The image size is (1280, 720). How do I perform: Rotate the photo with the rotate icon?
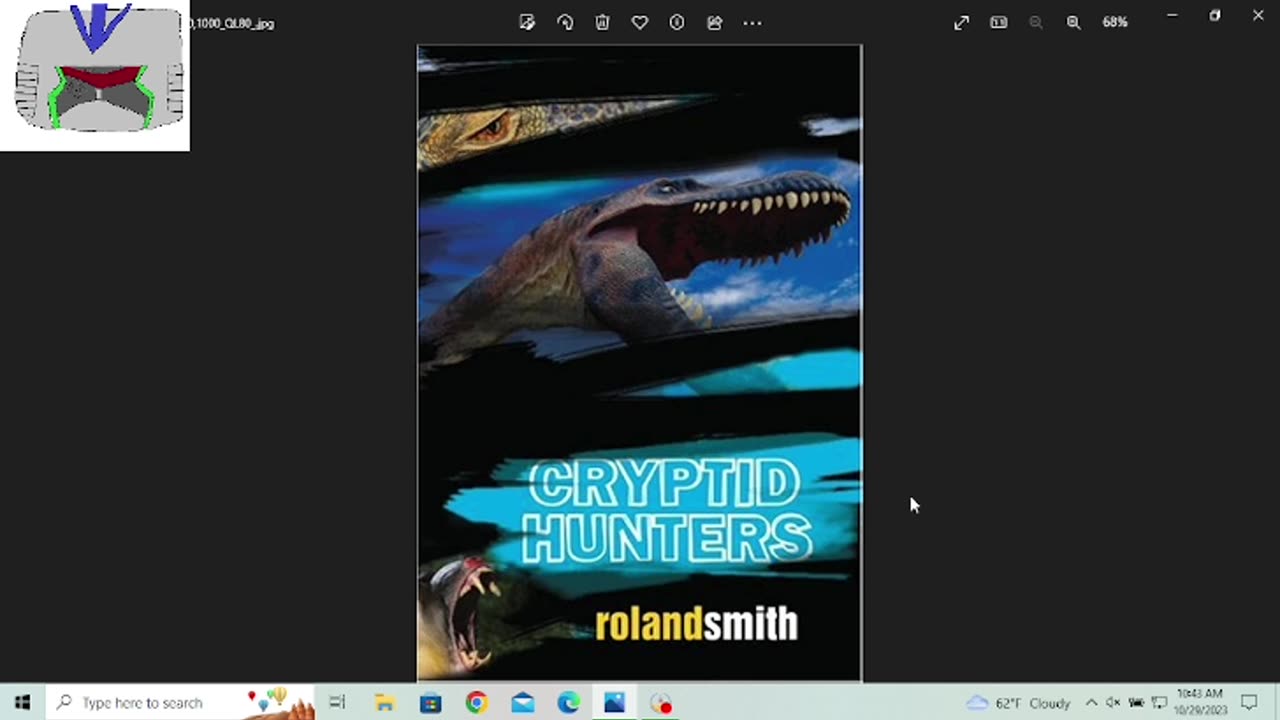click(565, 22)
